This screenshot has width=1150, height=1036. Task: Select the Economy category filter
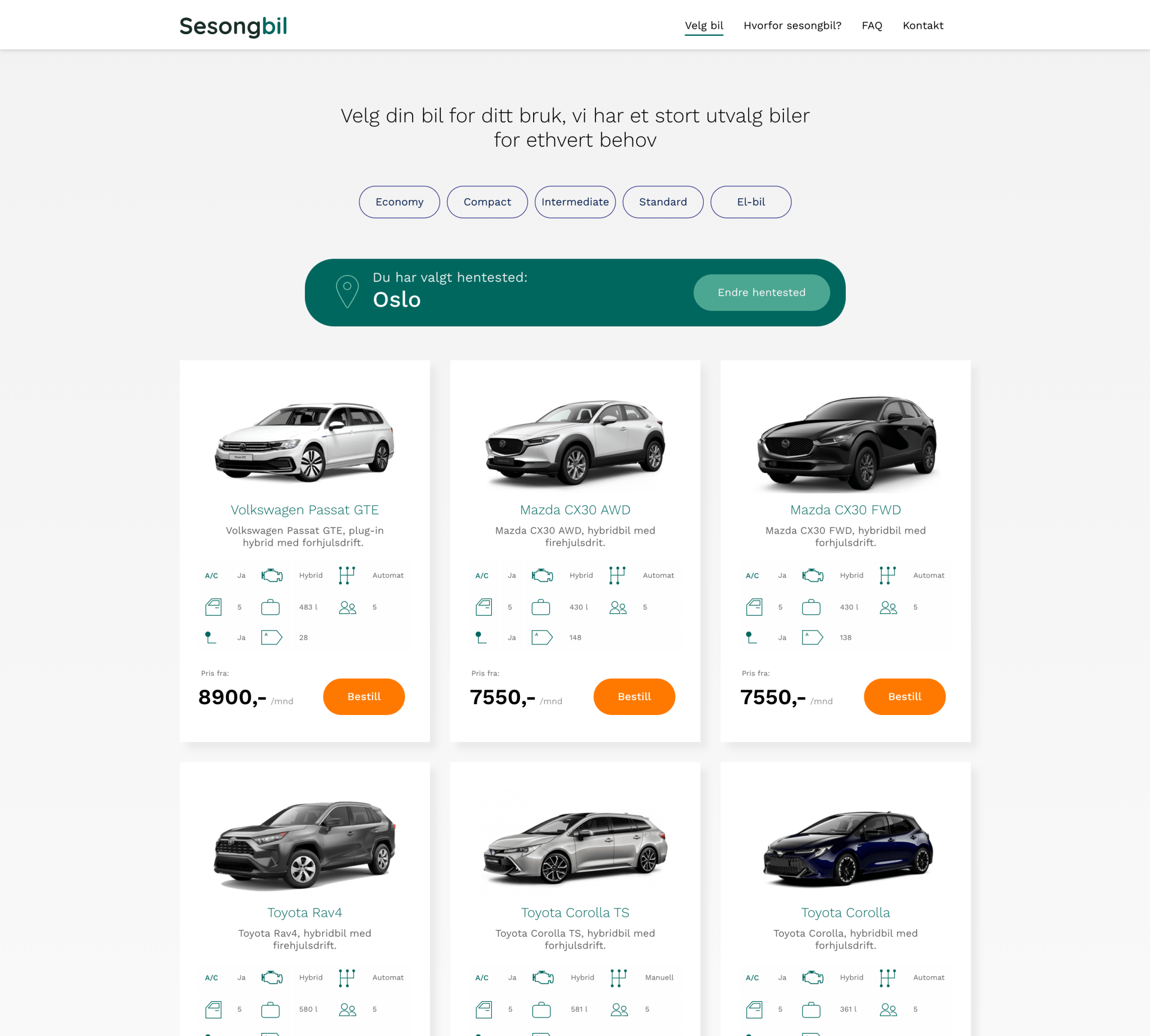400,202
